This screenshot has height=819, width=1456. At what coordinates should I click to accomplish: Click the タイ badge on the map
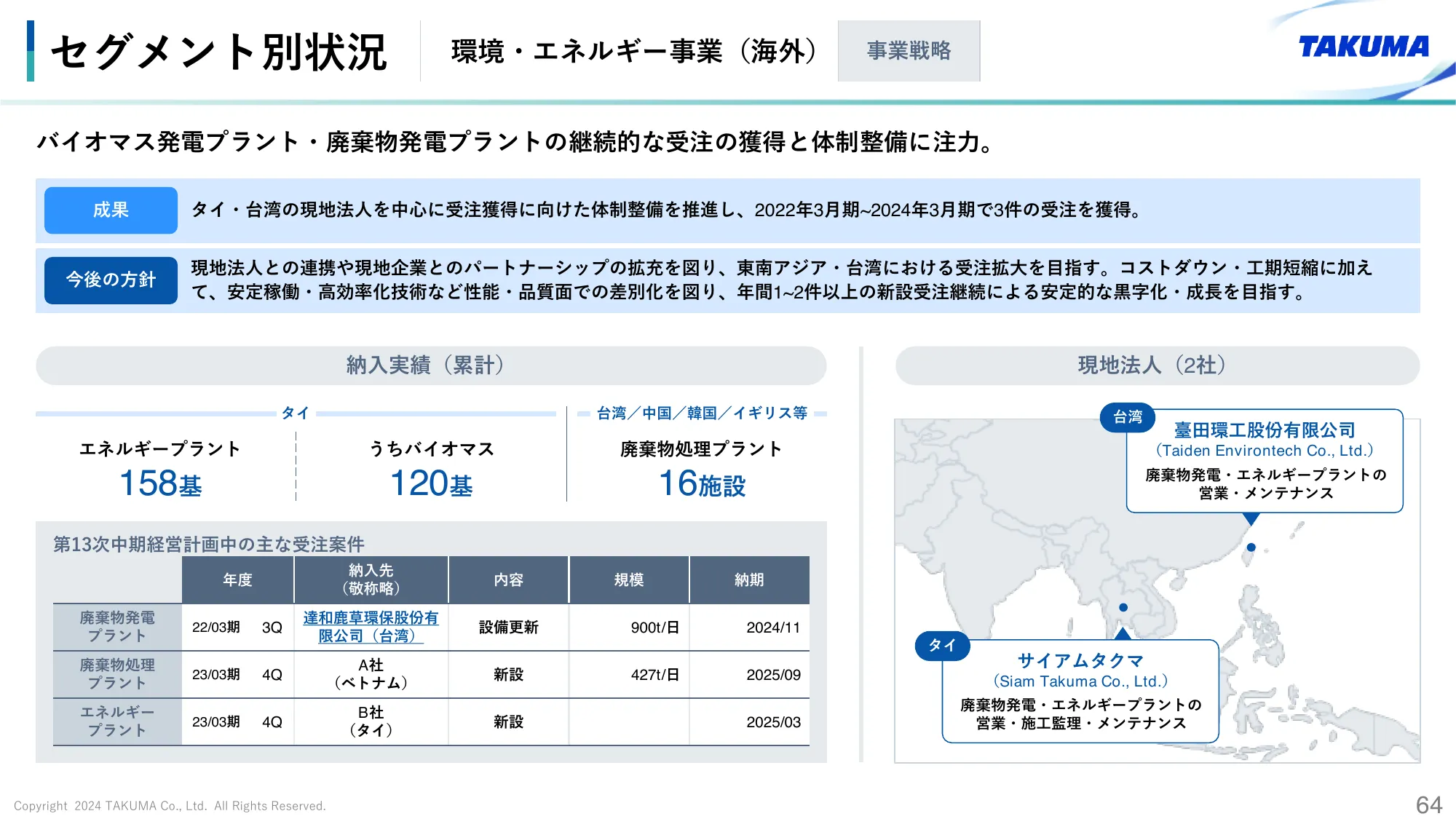point(942,646)
